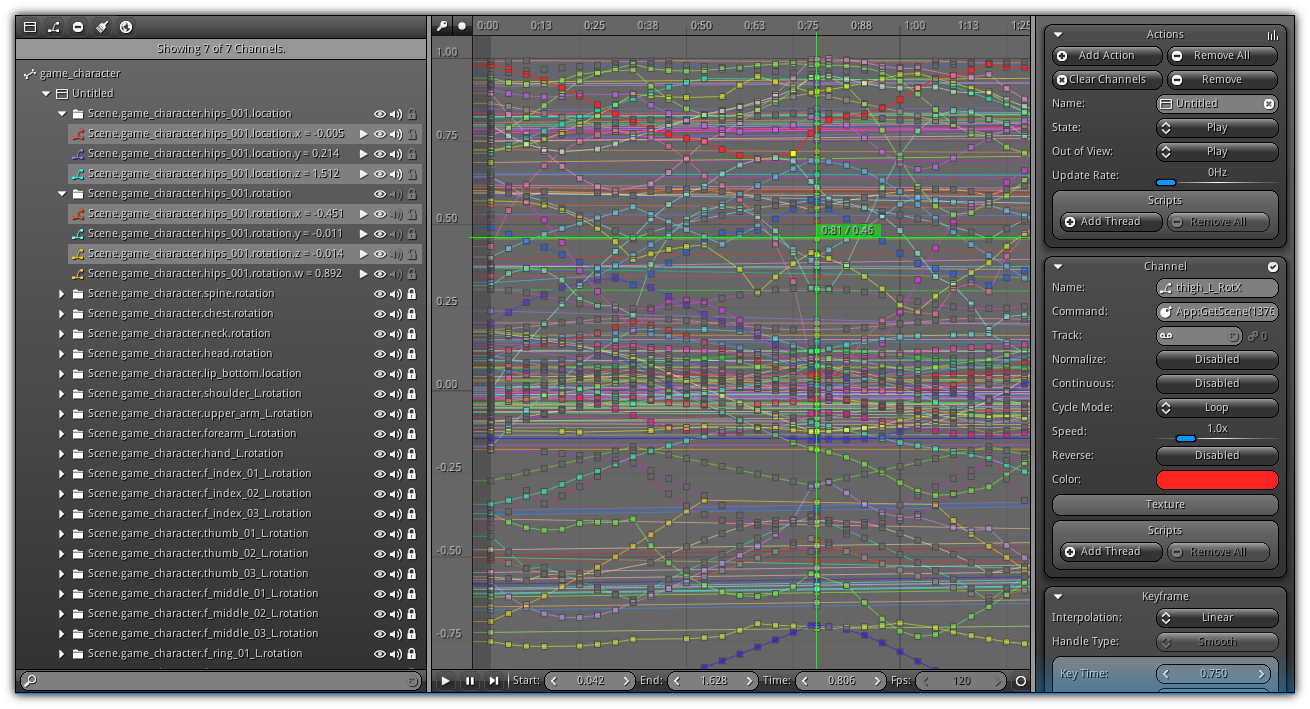Click the Texture button
The height and width of the screenshot is (709, 1310).
pyautogui.click(x=1165, y=505)
